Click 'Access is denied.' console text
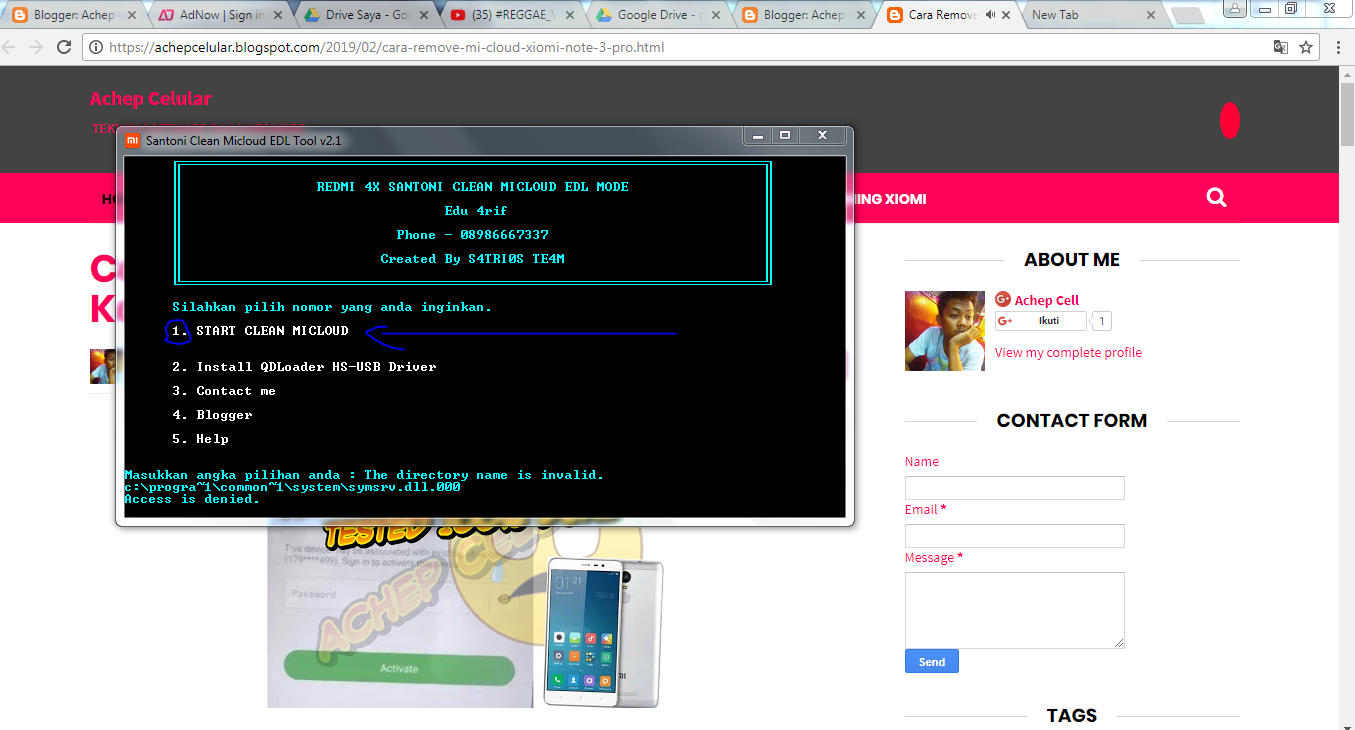1355x730 pixels. tap(192, 499)
